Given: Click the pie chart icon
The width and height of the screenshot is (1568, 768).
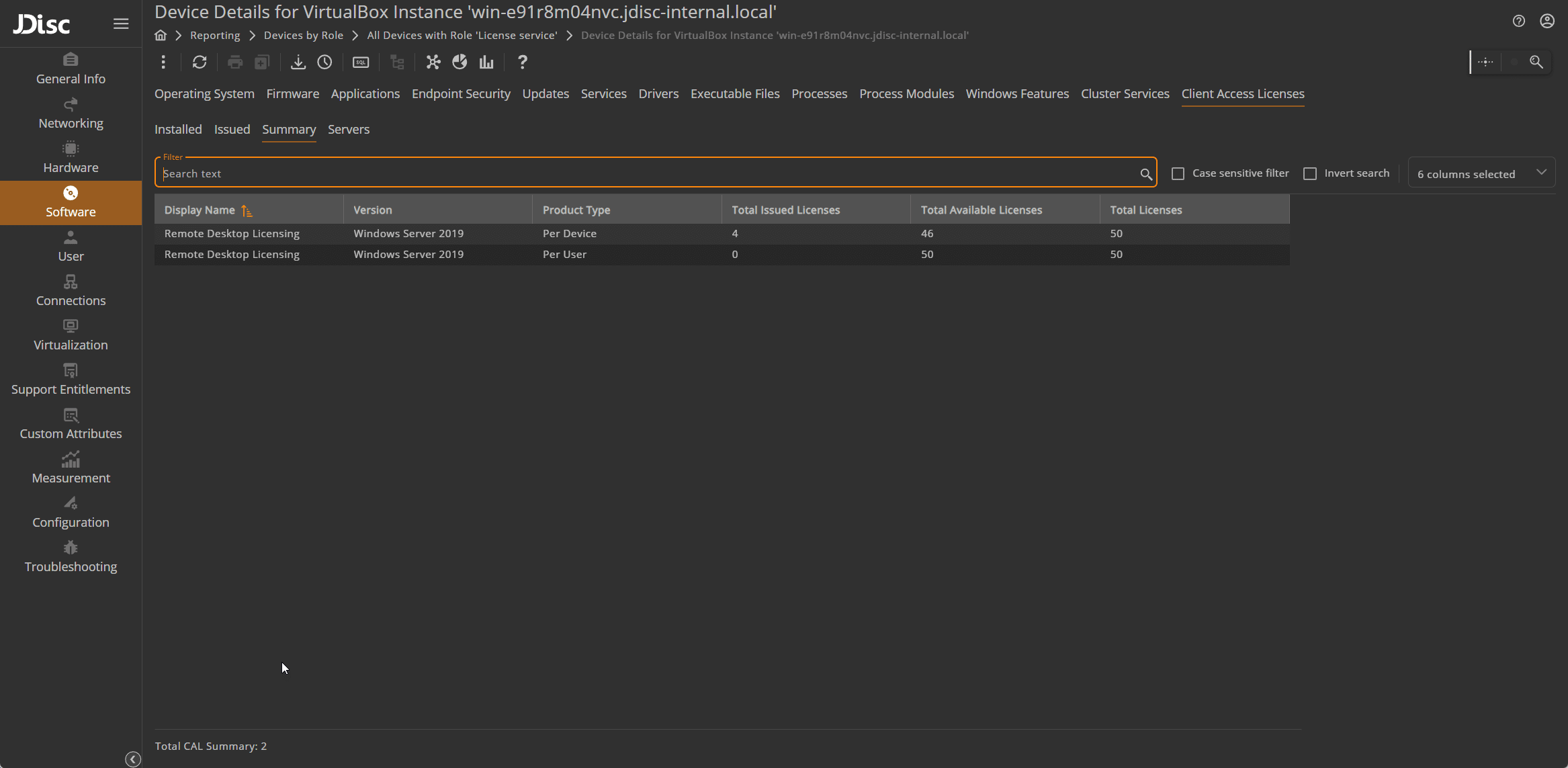Looking at the screenshot, I should coord(460,62).
